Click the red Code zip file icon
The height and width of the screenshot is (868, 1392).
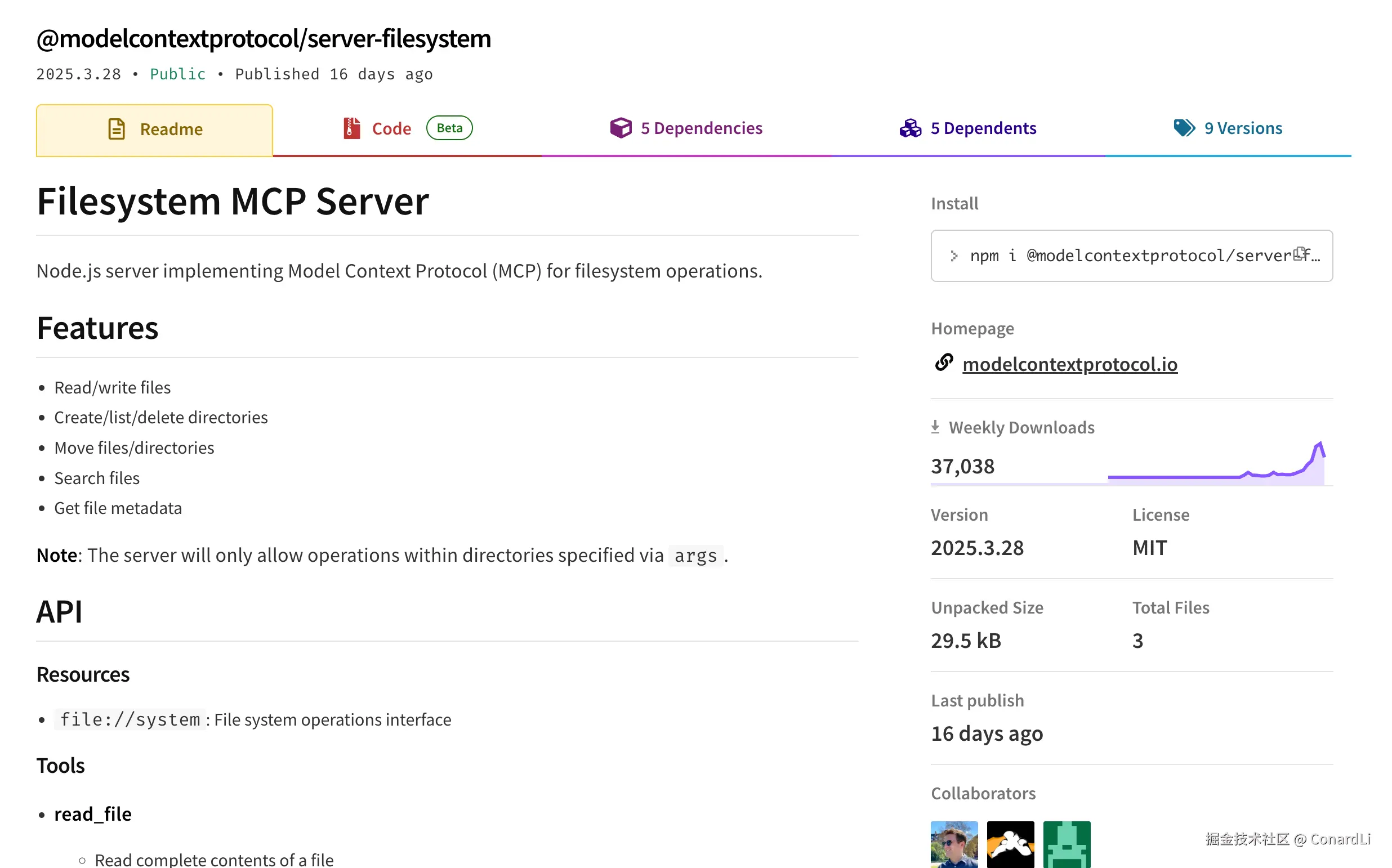tap(351, 128)
